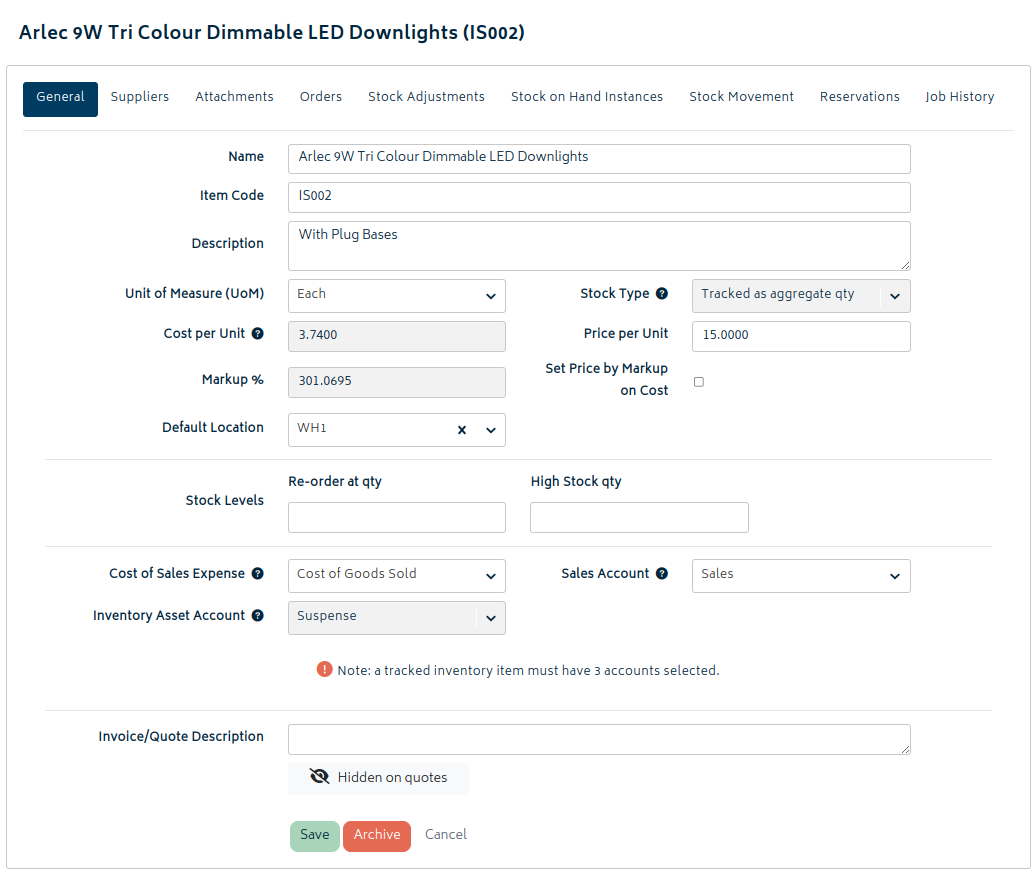1035x877 pixels.
Task: Click the Price per Unit field
Action: 801,337
